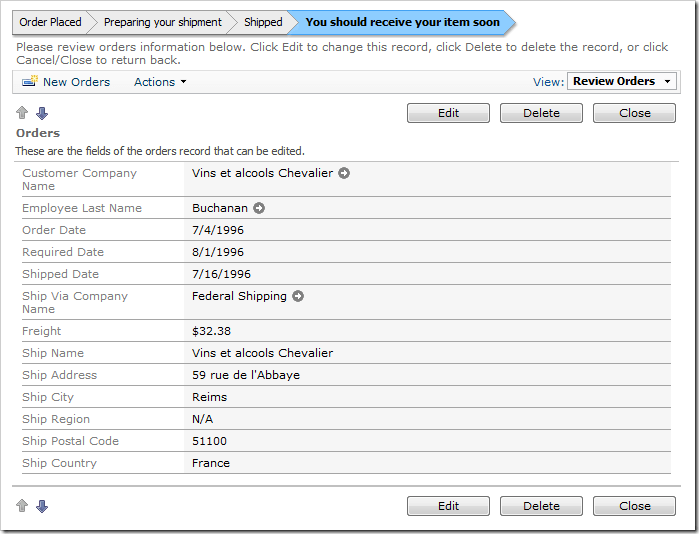Click the Freight value $32.38

211,331
